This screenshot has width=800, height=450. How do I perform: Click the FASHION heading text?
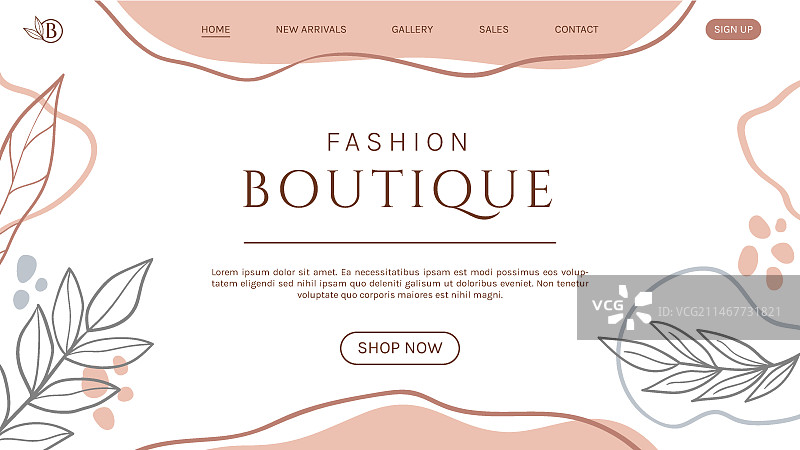pos(398,142)
